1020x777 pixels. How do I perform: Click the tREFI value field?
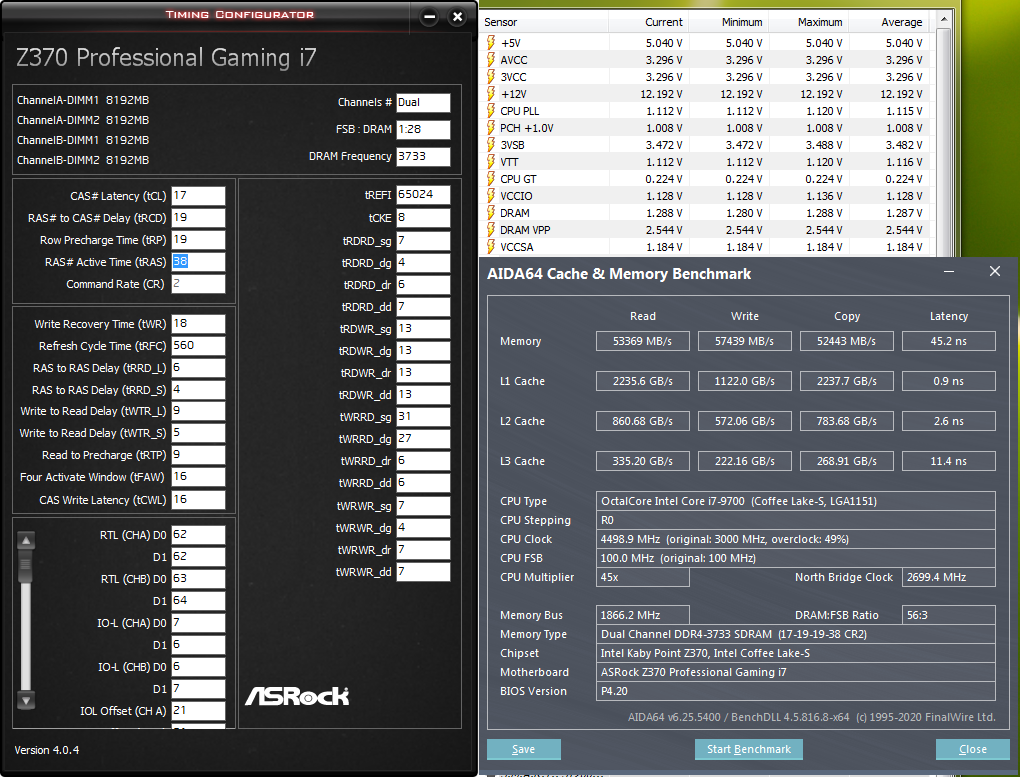[x=423, y=195]
